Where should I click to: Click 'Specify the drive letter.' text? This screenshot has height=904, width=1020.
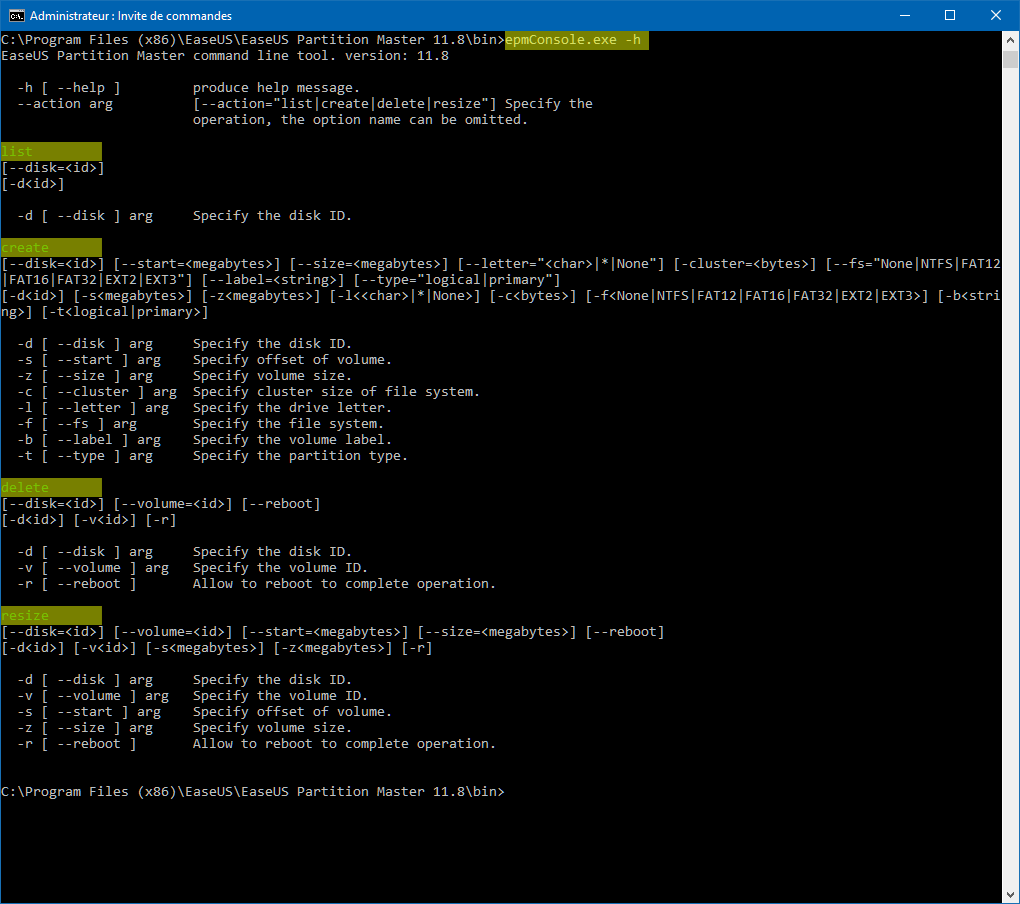coord(292,408)
